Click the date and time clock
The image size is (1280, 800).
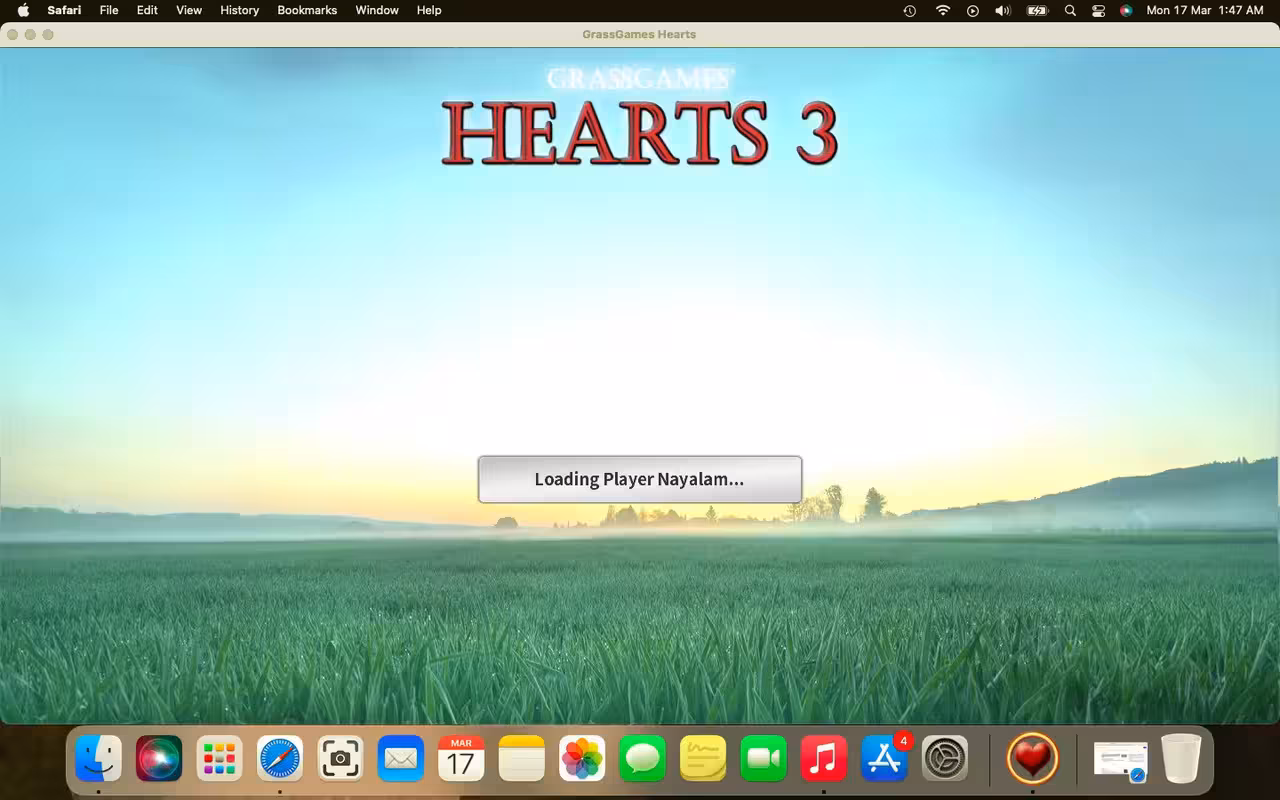pos(1205,10)
